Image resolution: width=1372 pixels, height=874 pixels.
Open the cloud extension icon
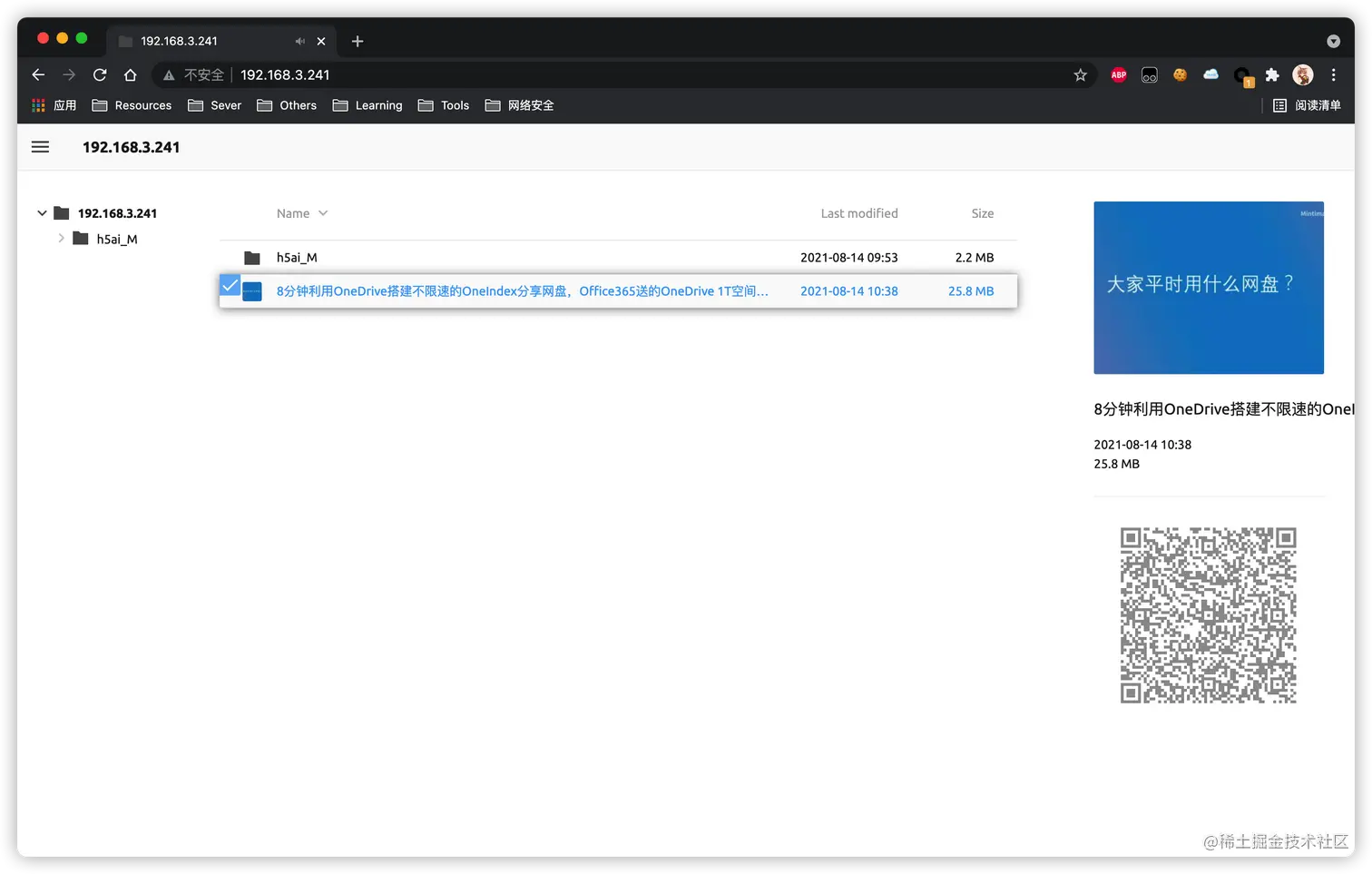[x=1210, y=74]
